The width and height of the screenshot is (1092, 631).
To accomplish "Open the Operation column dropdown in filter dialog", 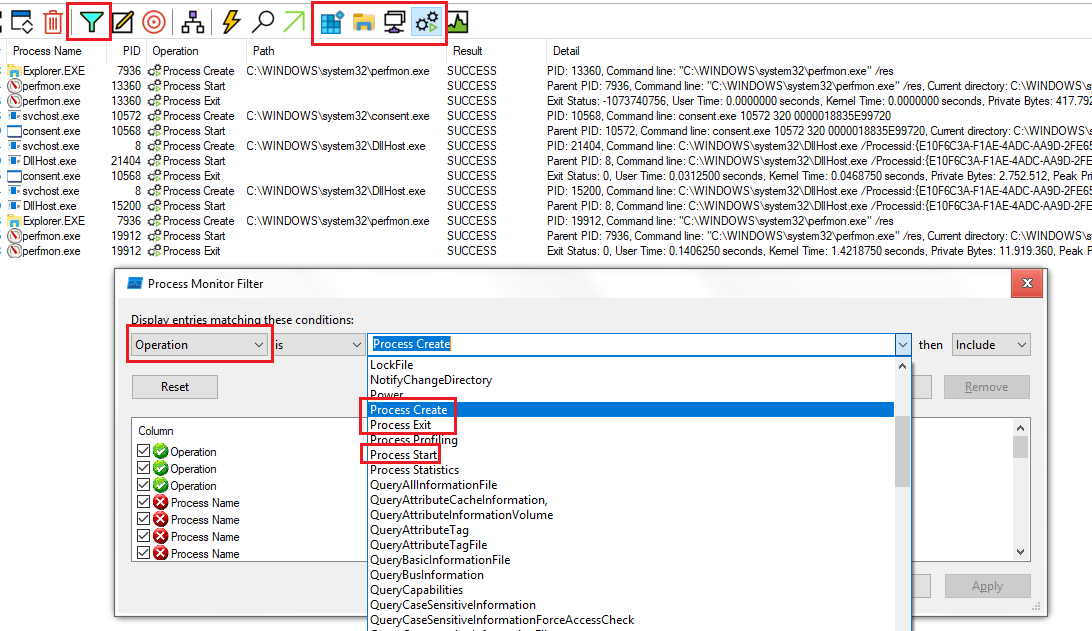I will click(199, 345).
